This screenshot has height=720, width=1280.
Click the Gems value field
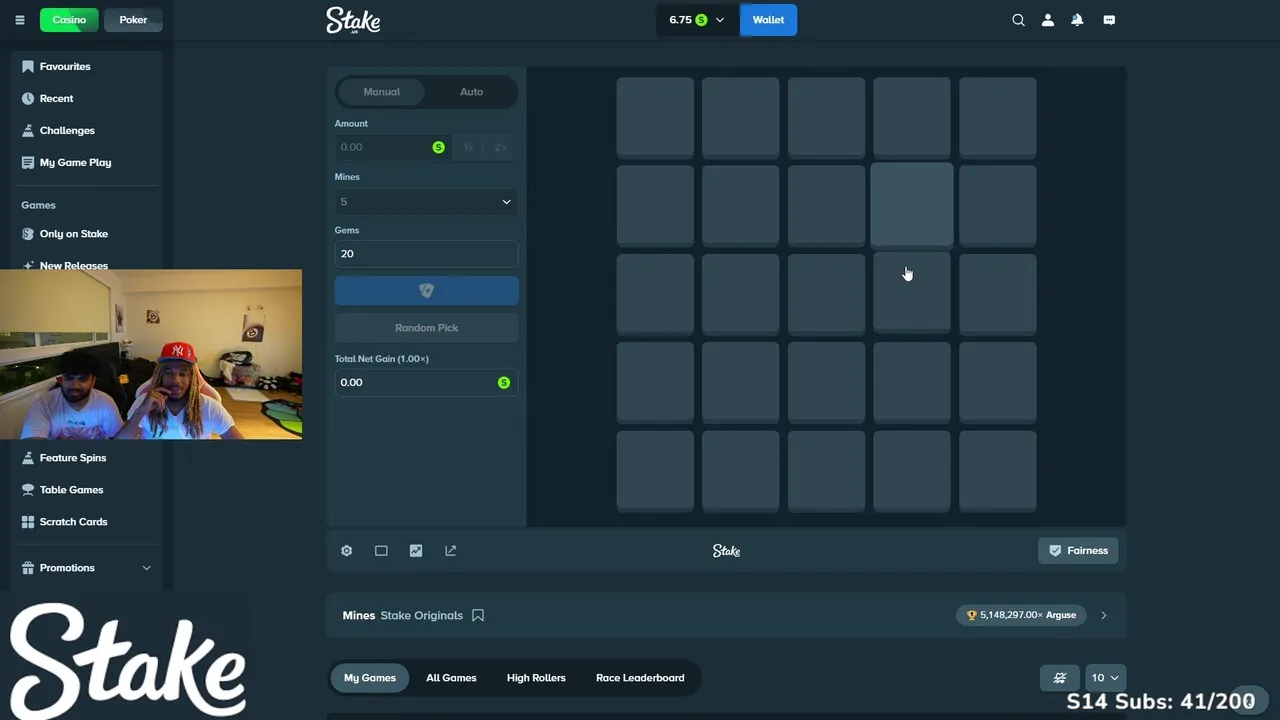pos(426,253)
